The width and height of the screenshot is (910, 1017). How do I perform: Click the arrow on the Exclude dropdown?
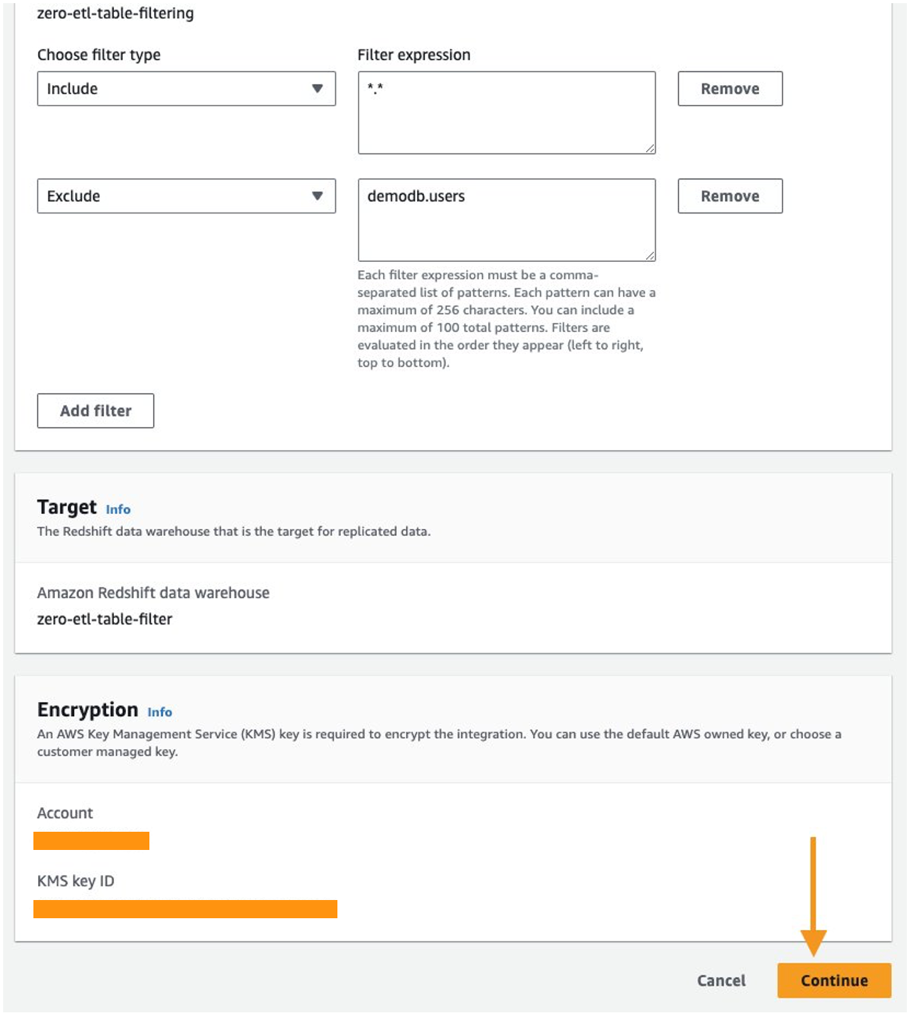point(317,197)
